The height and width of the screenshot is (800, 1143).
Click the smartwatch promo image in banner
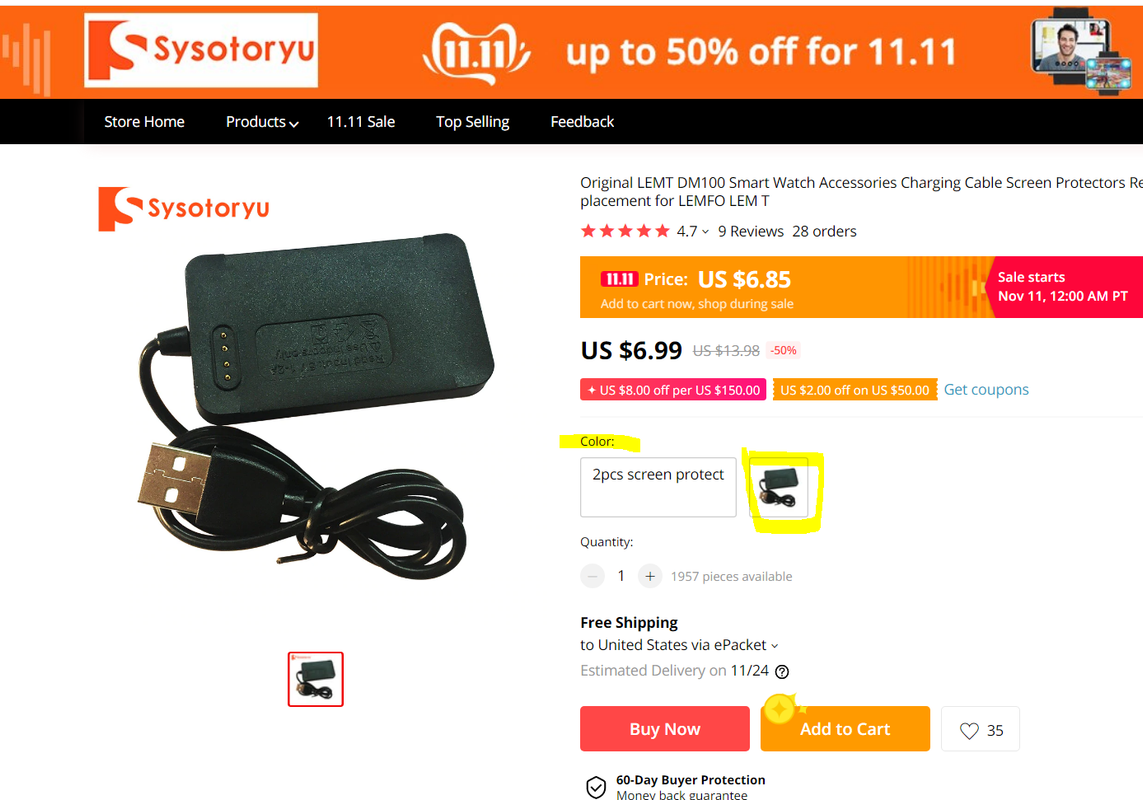click(x=1080, y=50)
